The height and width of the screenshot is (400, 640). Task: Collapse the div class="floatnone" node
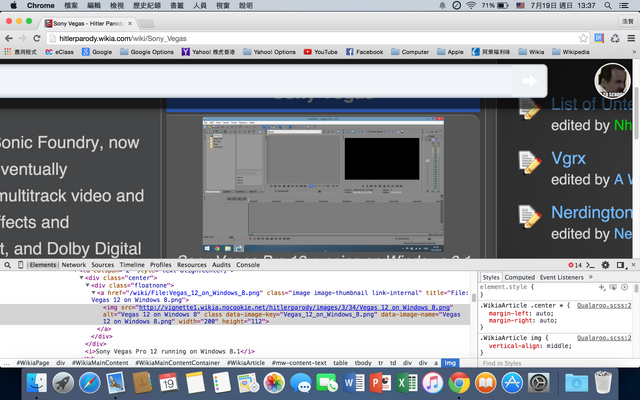point(87,285)
